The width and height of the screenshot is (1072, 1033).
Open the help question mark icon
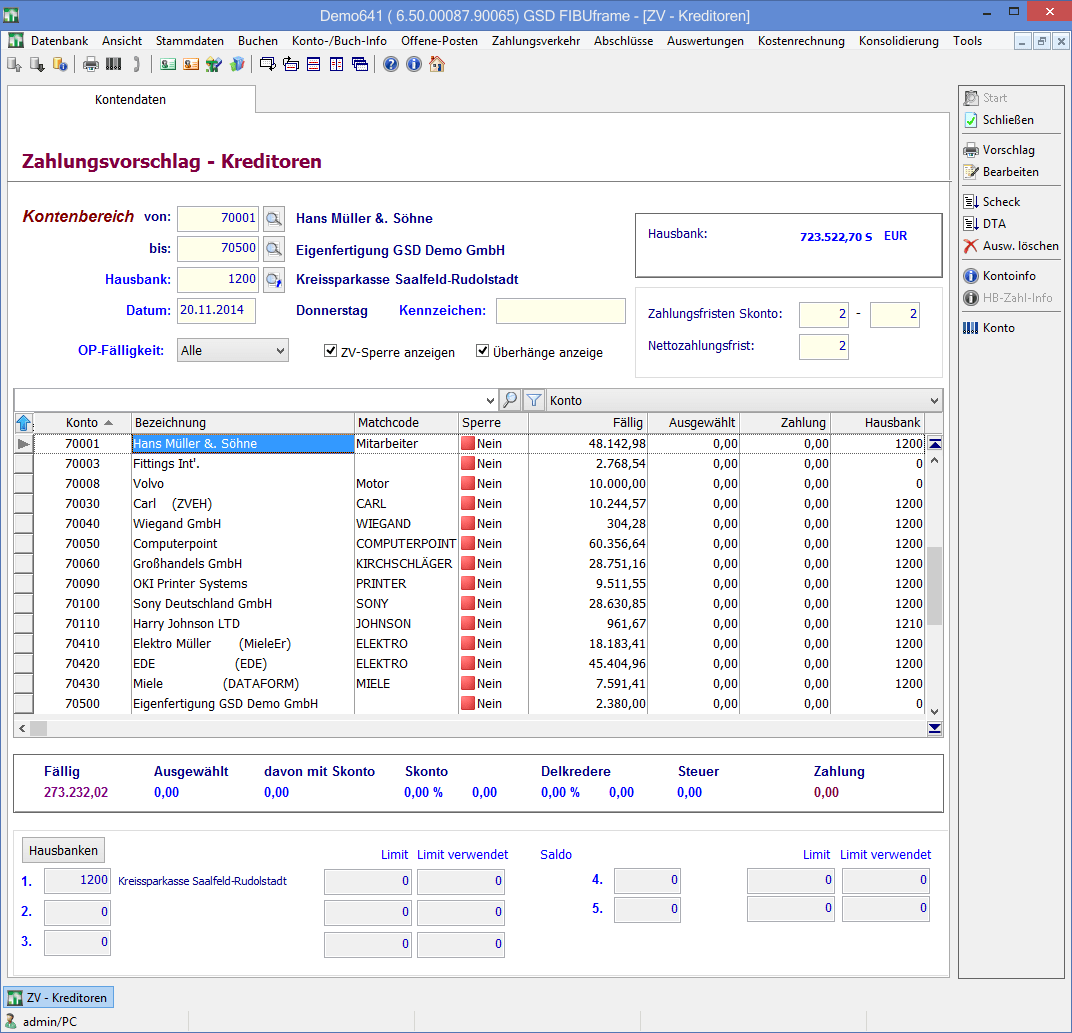tap(390, 65)
